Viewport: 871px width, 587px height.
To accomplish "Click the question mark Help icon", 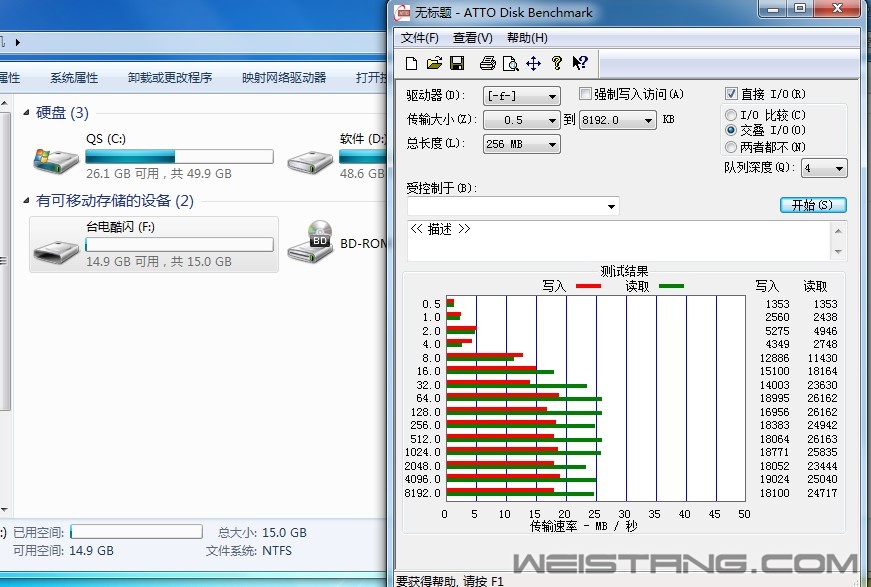I will [556, 64].
